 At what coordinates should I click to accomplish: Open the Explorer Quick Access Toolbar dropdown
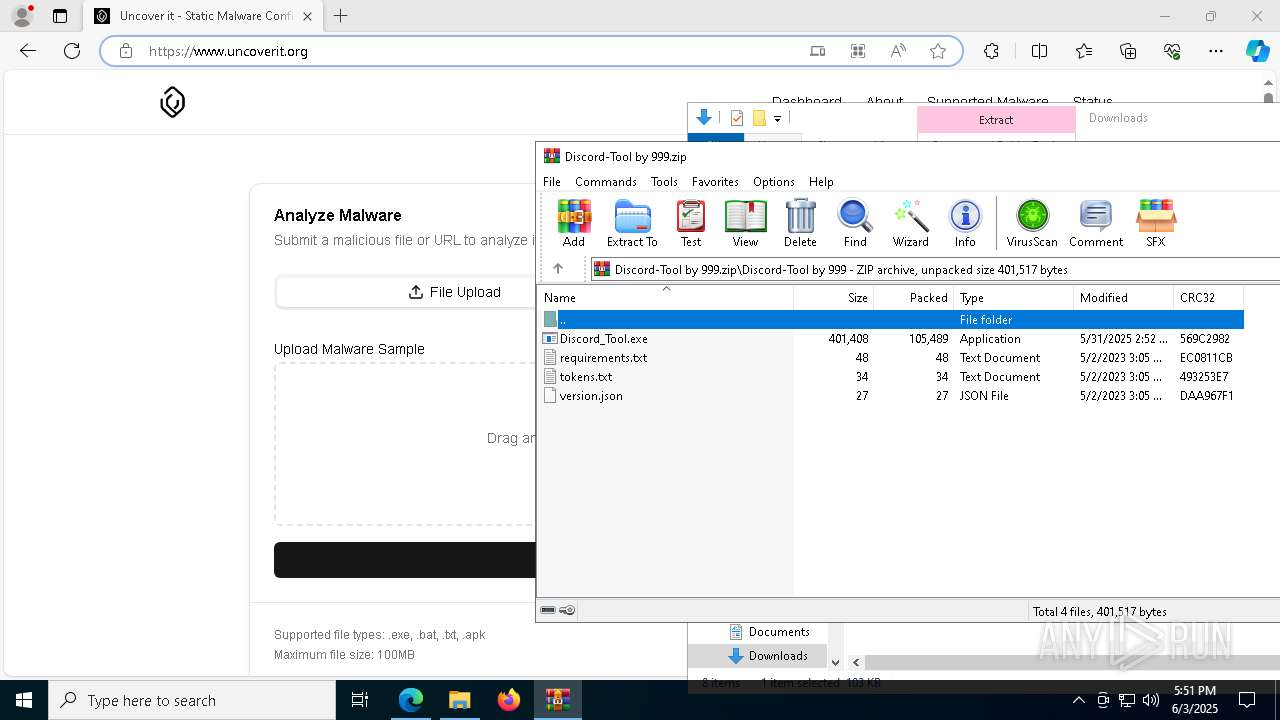777,119
